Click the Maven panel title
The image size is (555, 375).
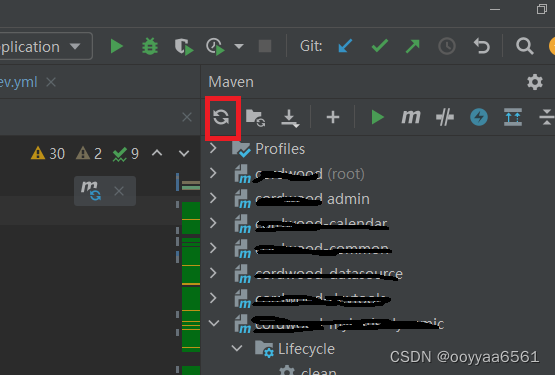tap(231, 82)
